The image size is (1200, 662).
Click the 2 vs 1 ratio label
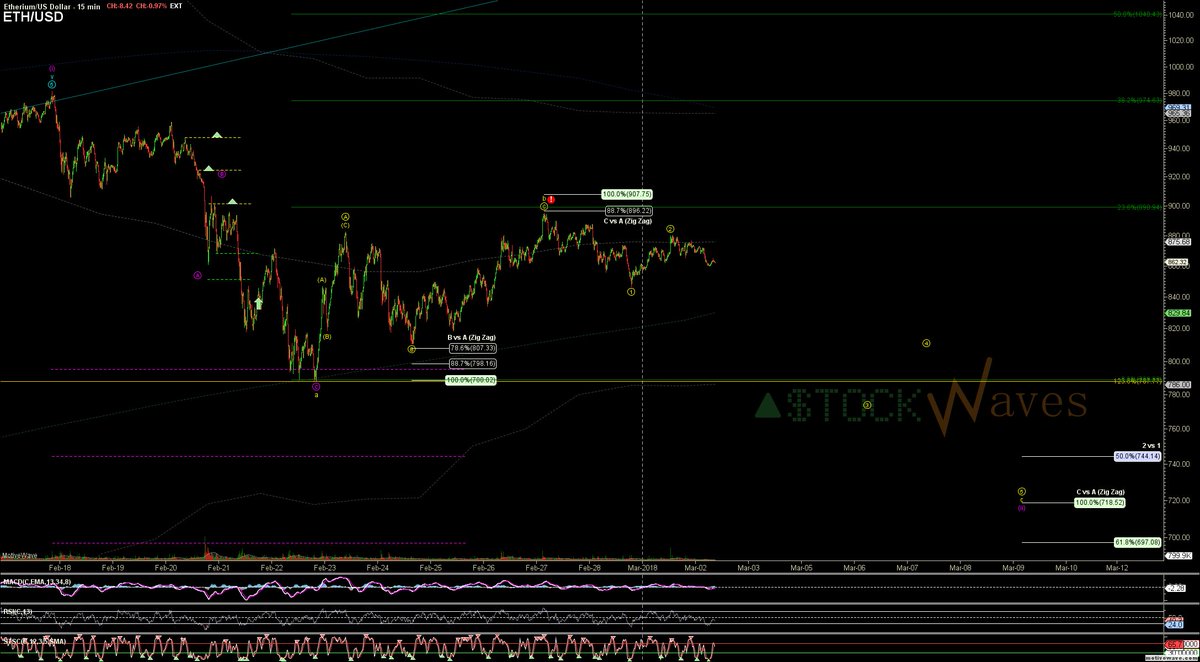(x=1151, y=446)
